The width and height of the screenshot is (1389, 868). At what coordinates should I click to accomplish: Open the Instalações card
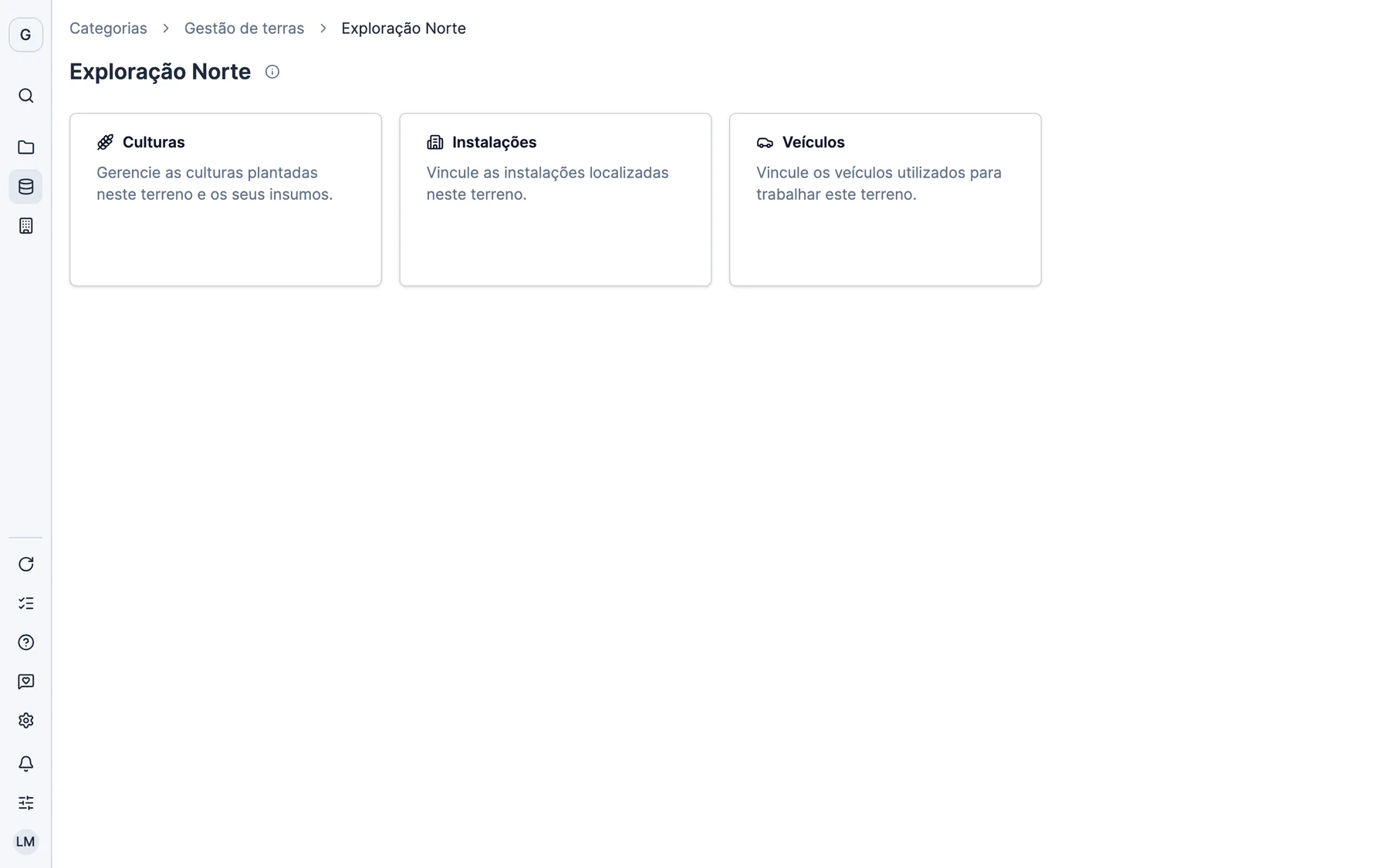556,200
